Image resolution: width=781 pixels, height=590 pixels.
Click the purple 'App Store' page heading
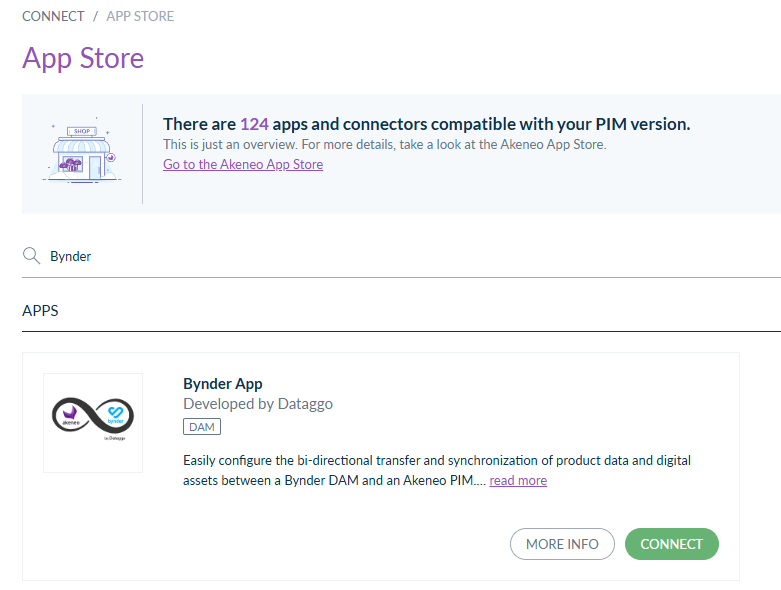(x=83, y=58)
